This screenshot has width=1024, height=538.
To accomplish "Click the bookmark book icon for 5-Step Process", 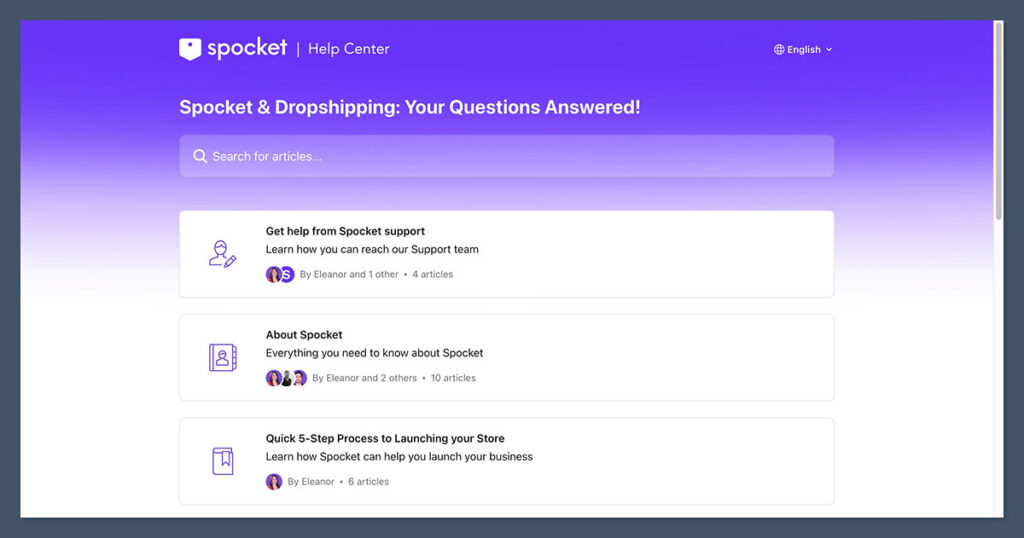I will pyautogui.click(x=222, y=461).
